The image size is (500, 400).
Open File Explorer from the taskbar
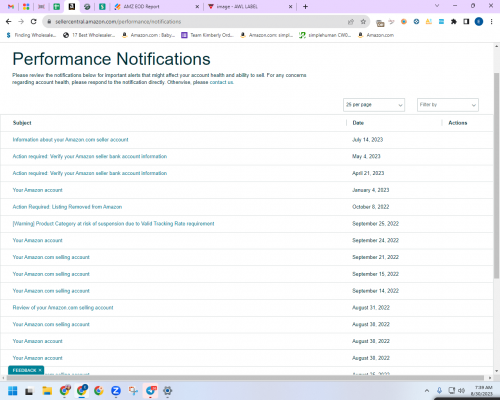[x=47, y=391]
